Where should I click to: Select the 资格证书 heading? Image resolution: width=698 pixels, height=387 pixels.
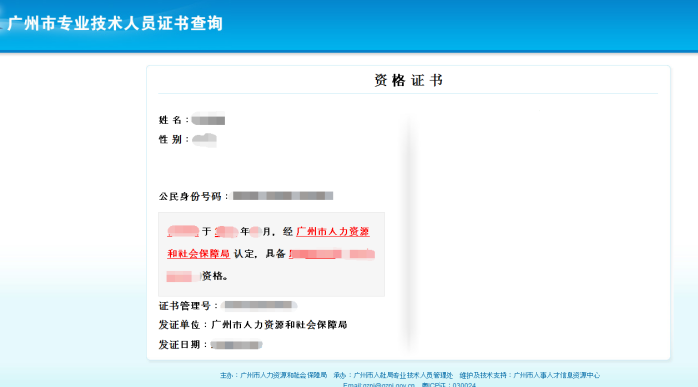(408, 81)
